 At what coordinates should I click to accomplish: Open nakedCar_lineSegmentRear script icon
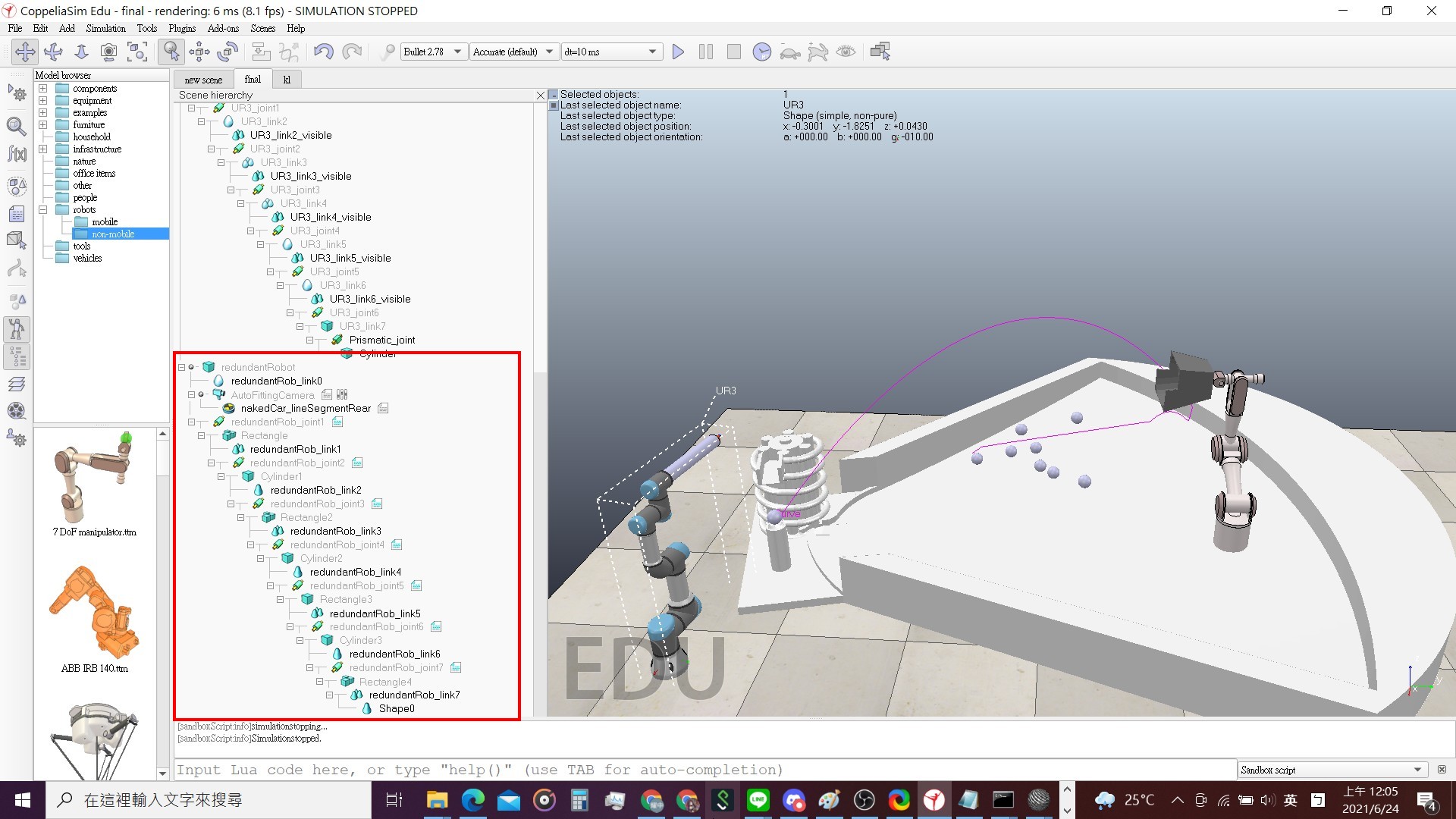point(383,408)
